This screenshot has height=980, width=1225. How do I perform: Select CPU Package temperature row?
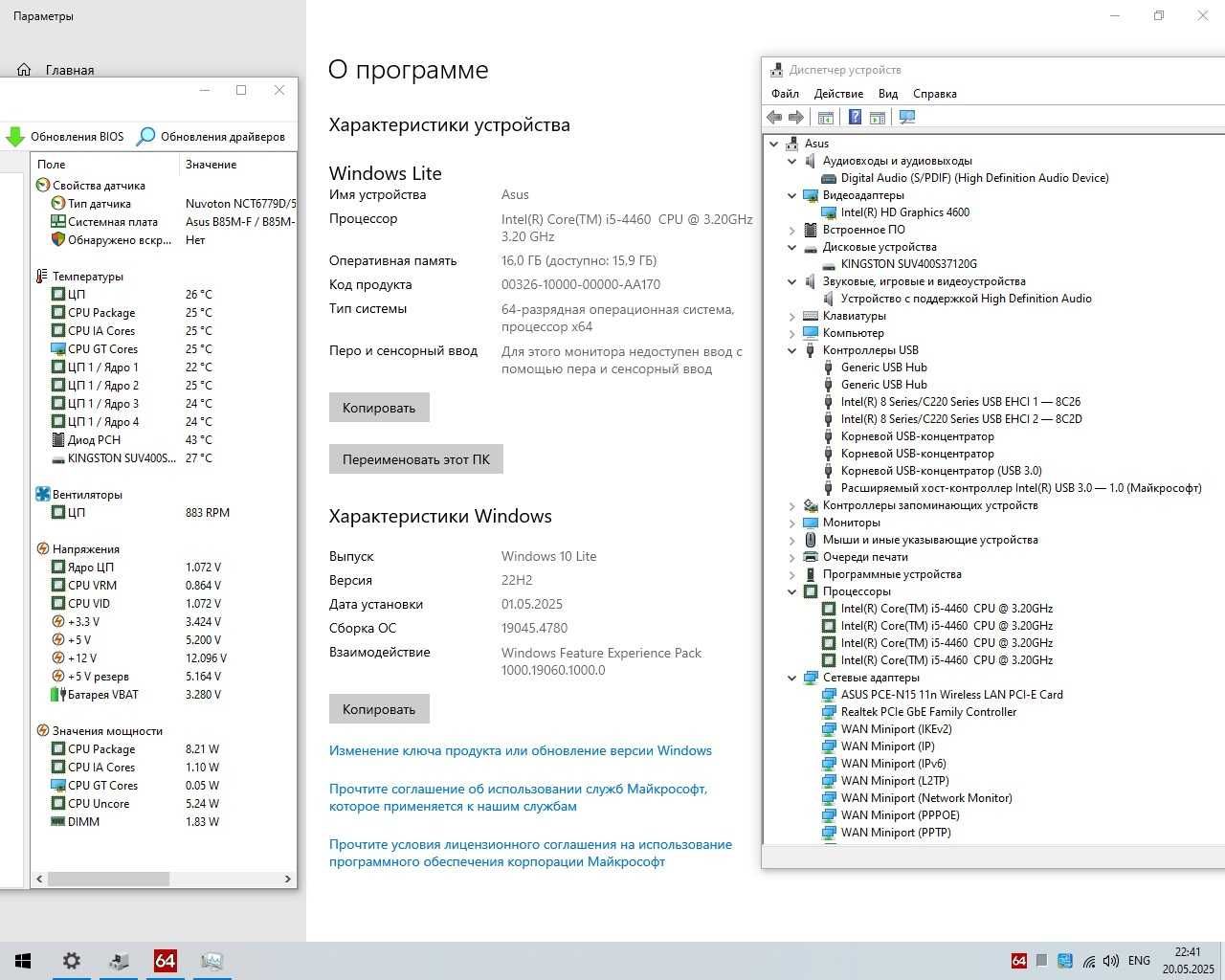pos(164,313)
